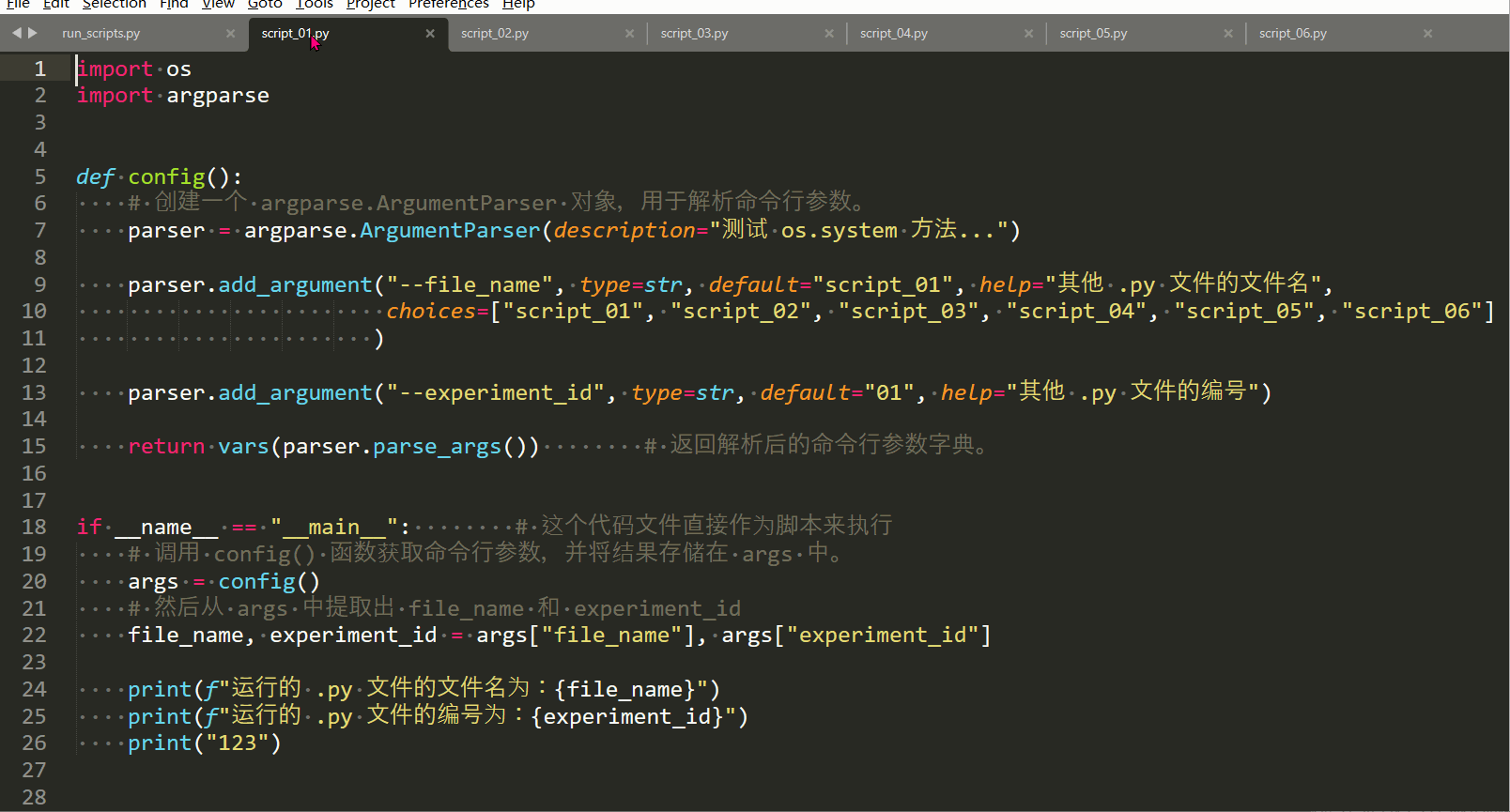Click the next tab right arrow
1510x812 pixels.
34,33
